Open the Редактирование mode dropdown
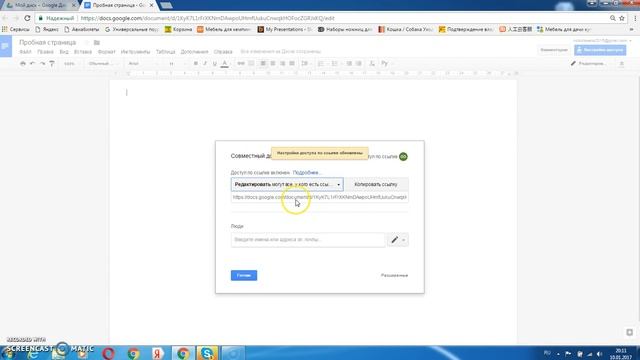 point(590,64)
